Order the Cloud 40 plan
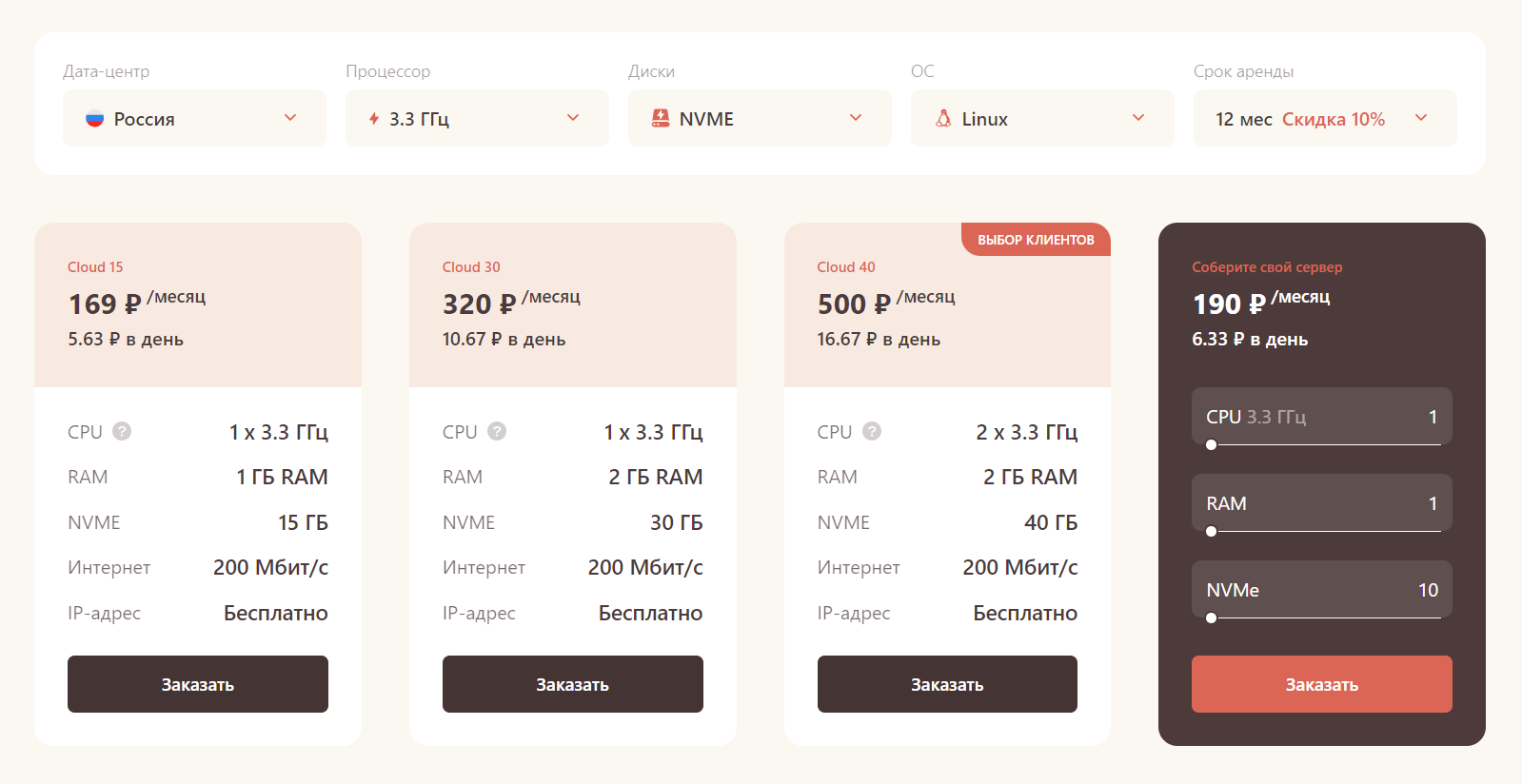Screen dimensions: 1522x784 [x=947, y=684]
